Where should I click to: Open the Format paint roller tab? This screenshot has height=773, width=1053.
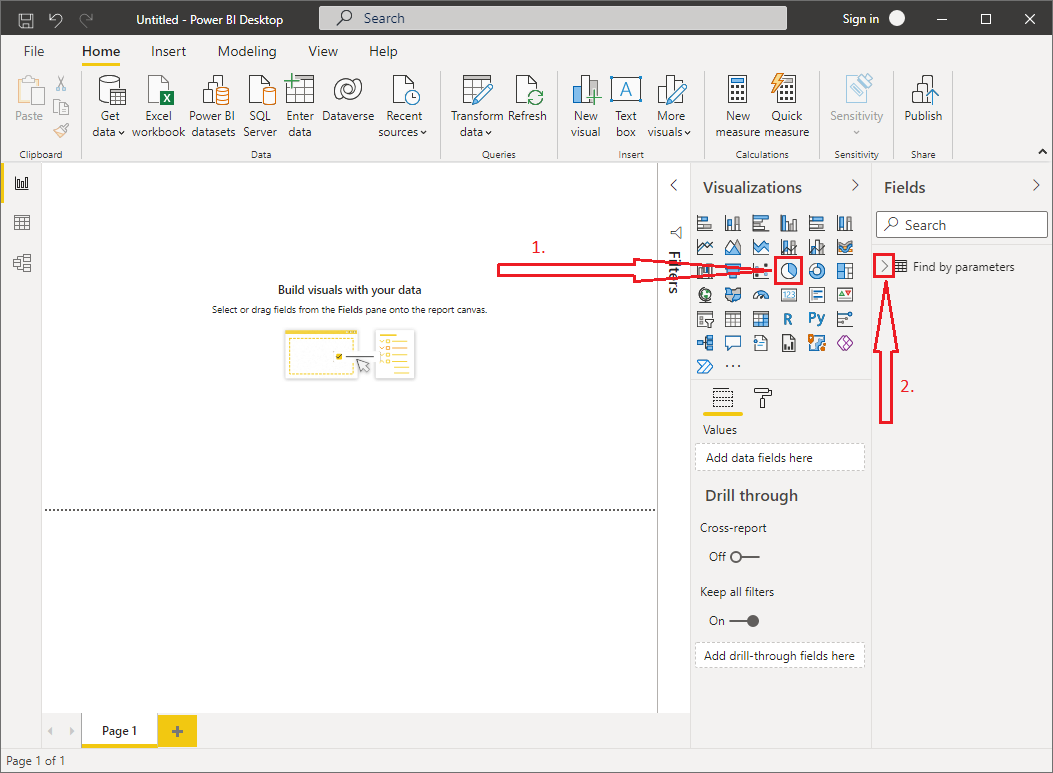pyautogui.click(x=763, y=398)
